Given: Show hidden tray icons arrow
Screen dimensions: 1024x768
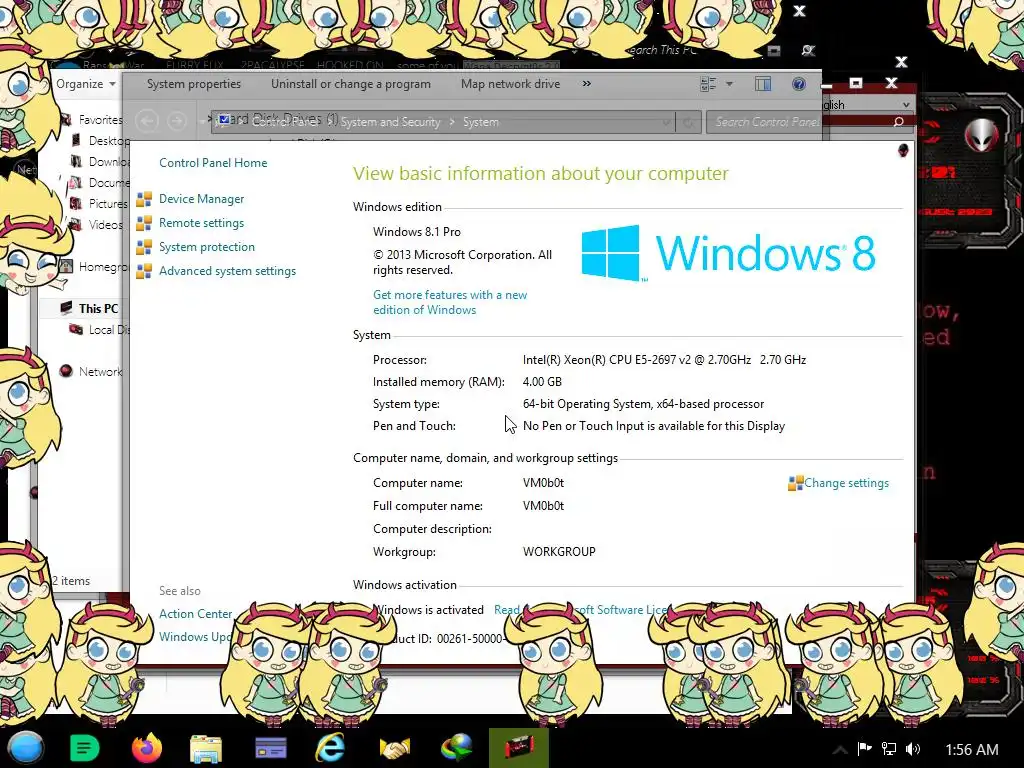Looking at the screenshot, I should 840,750.
